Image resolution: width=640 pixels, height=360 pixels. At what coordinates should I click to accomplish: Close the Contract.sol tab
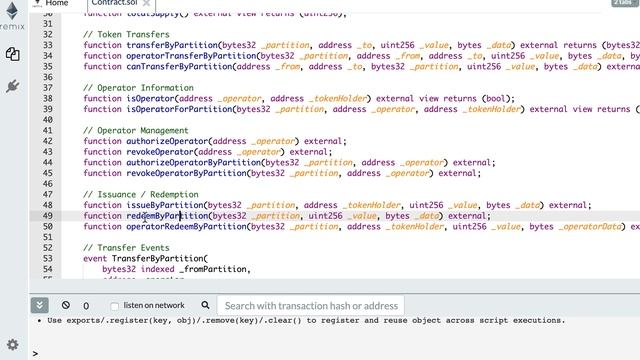click(147, 3)
